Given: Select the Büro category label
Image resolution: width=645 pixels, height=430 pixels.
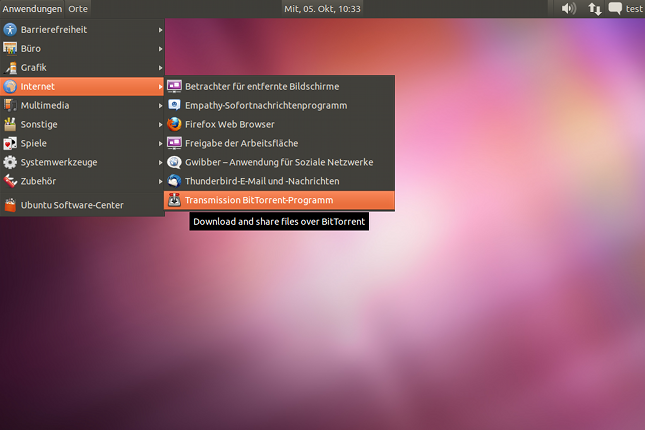Looking at the screenshot, I should coord(31,49).
